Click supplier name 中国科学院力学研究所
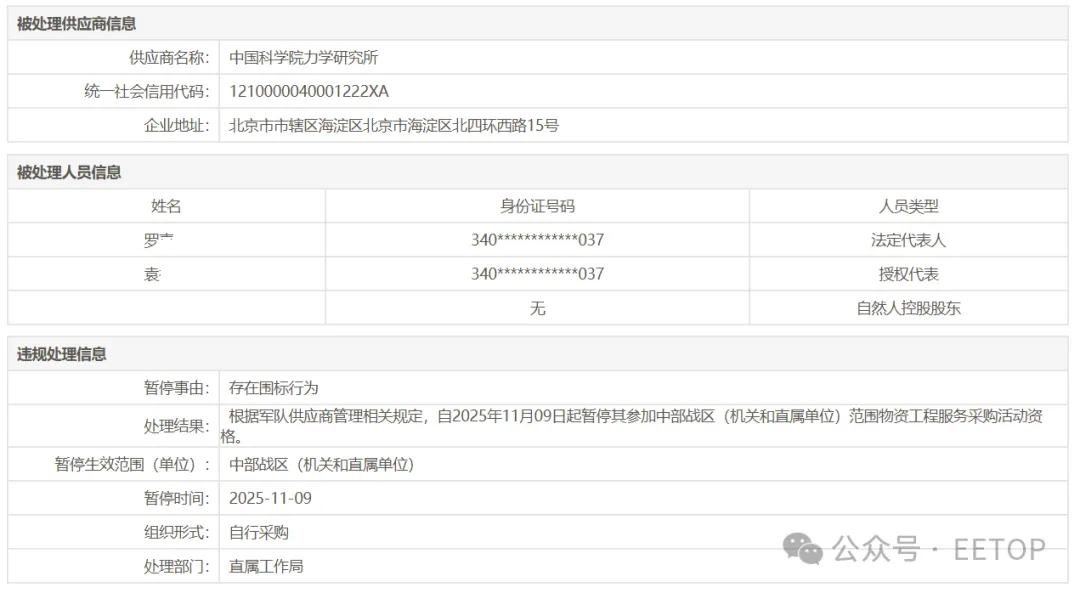Screen dimensions: 1080x593 (304, 58)
